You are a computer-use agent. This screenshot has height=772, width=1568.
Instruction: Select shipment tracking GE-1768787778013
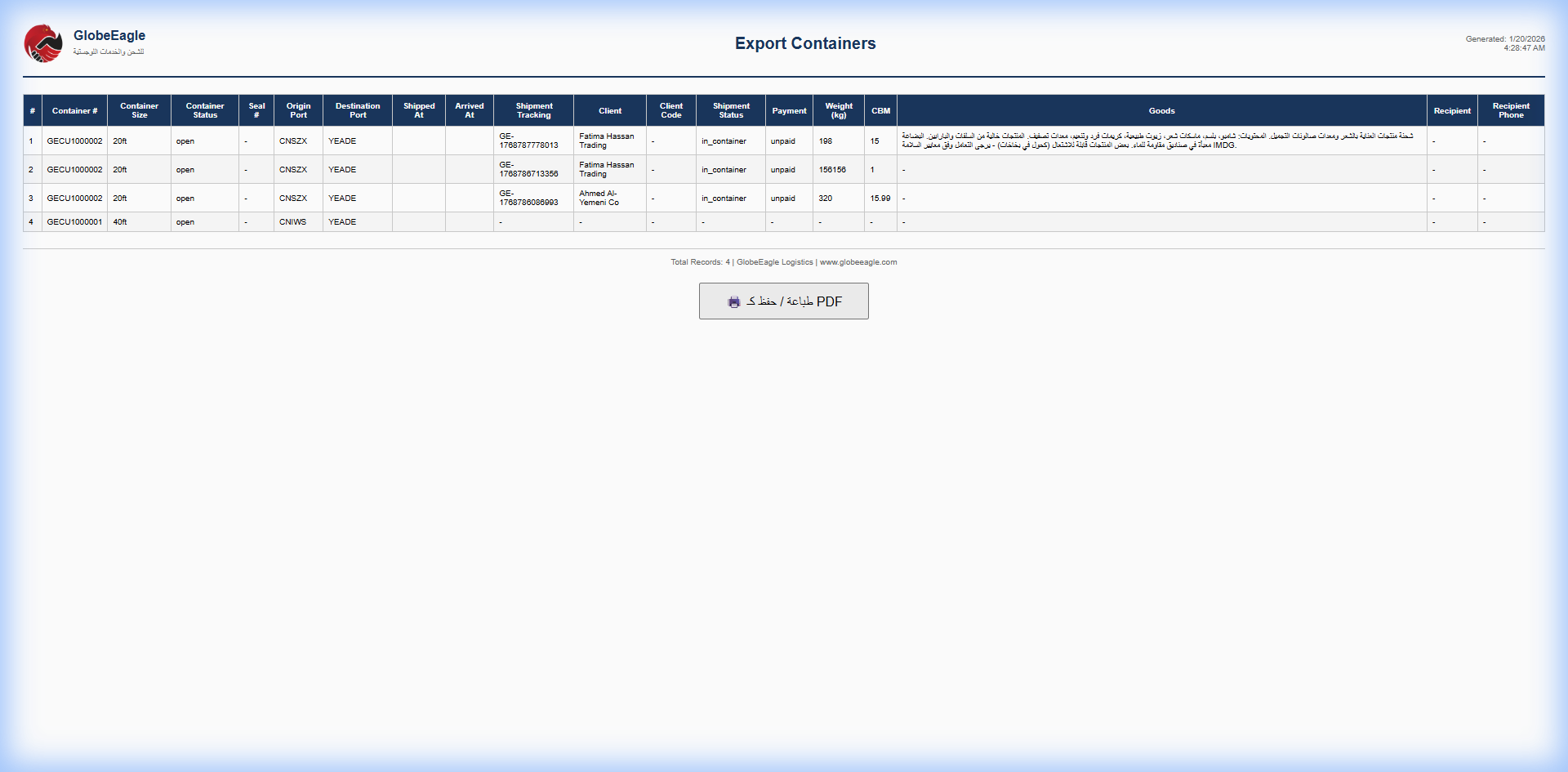(528, 141)
